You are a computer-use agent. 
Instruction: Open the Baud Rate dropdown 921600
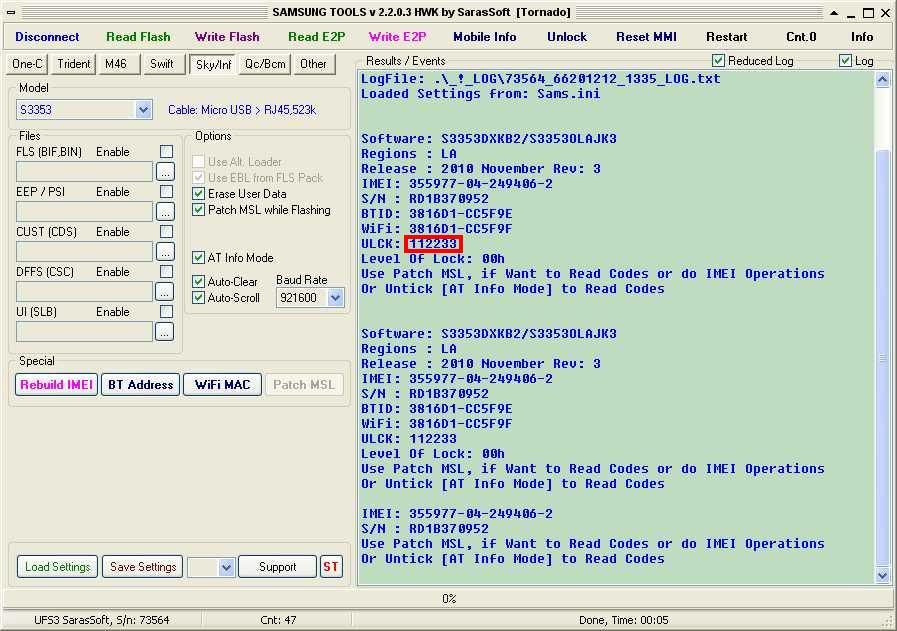[335, 297]
